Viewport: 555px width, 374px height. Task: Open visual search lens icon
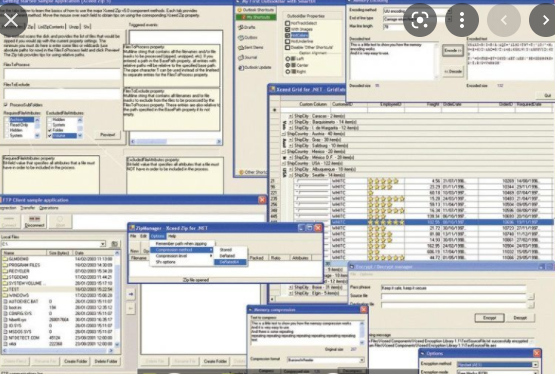(420, 20)
